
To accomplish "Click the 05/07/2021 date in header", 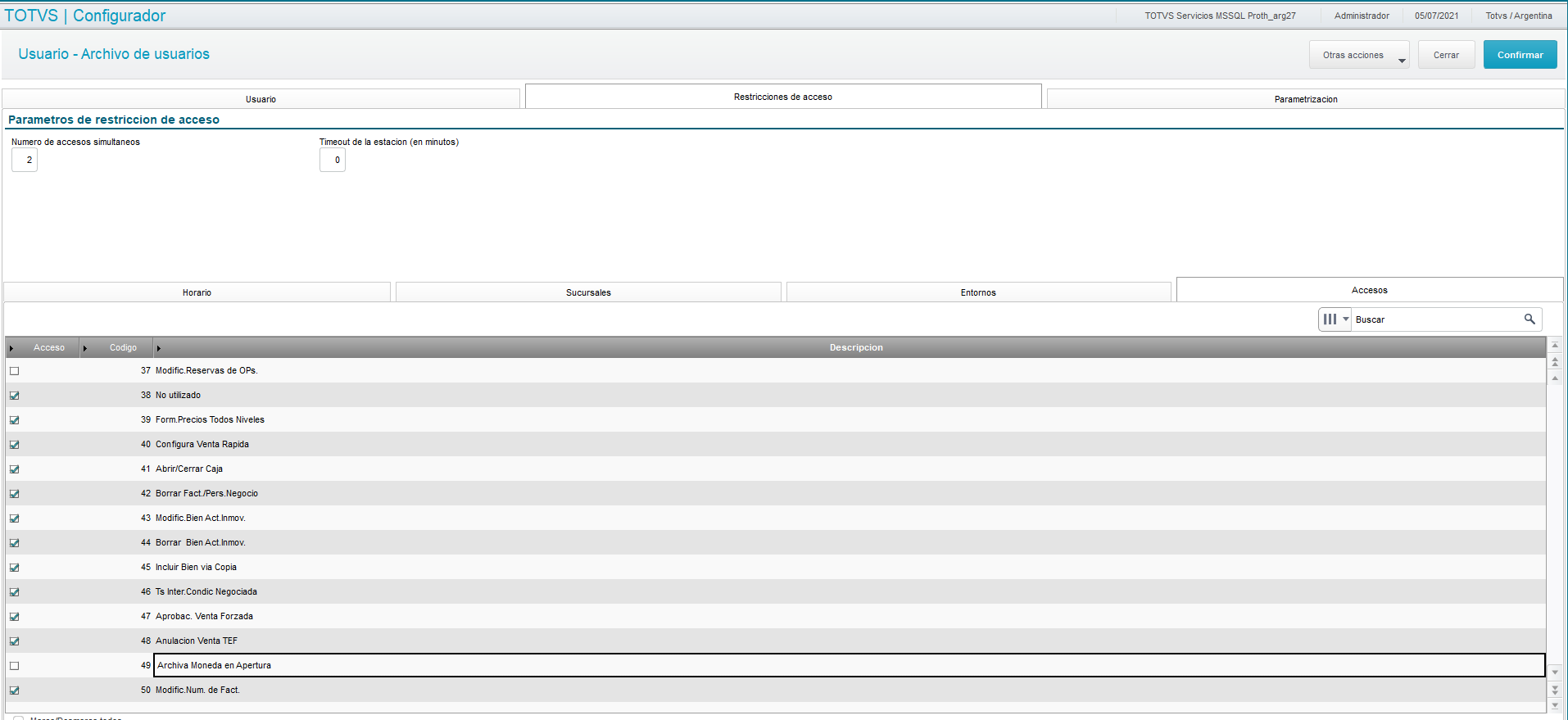I will coord(1436,16).
